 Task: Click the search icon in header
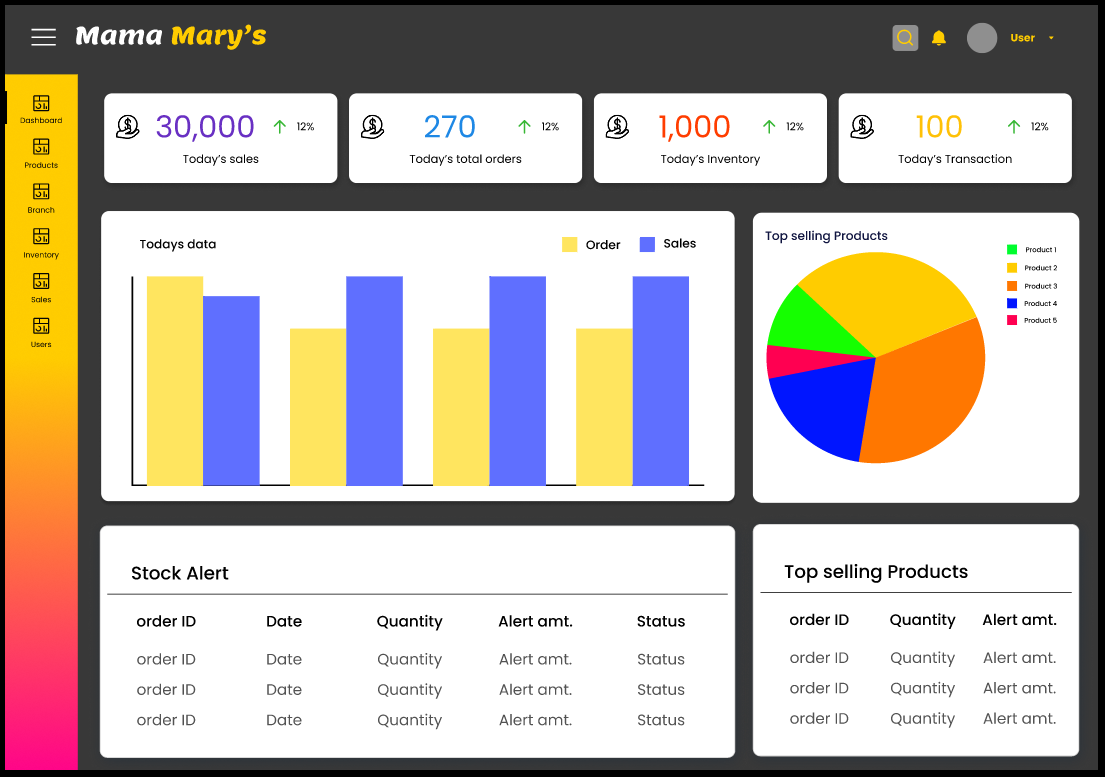click(905, 38)
